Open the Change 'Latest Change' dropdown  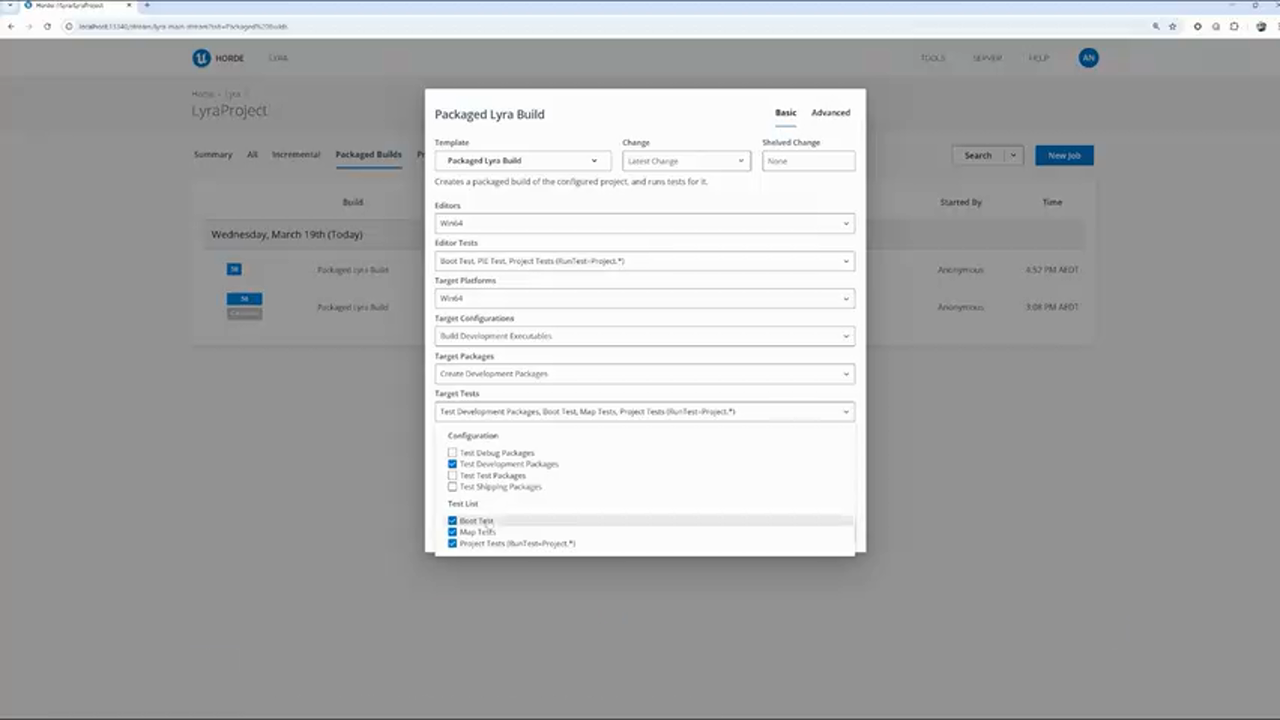tap(685, 161)
